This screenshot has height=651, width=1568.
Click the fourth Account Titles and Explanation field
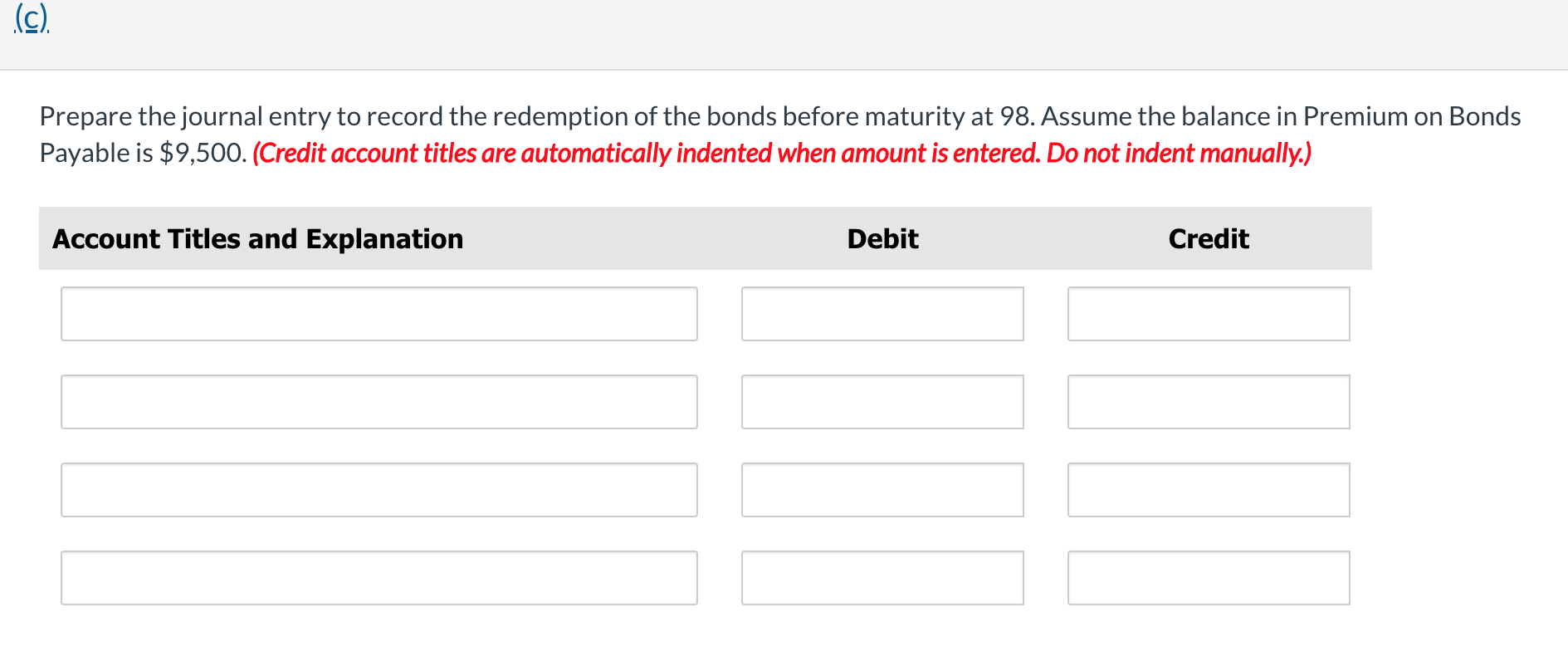pos(379,577)
